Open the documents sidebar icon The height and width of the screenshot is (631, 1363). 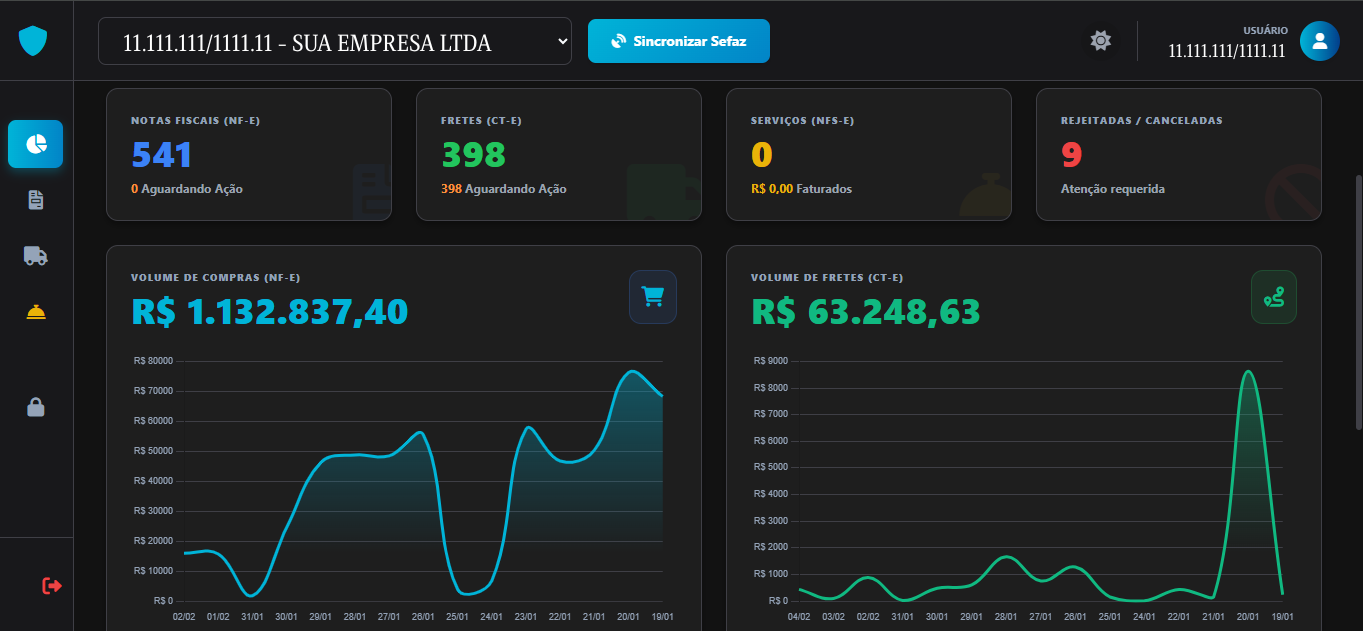tap(36, 200)
